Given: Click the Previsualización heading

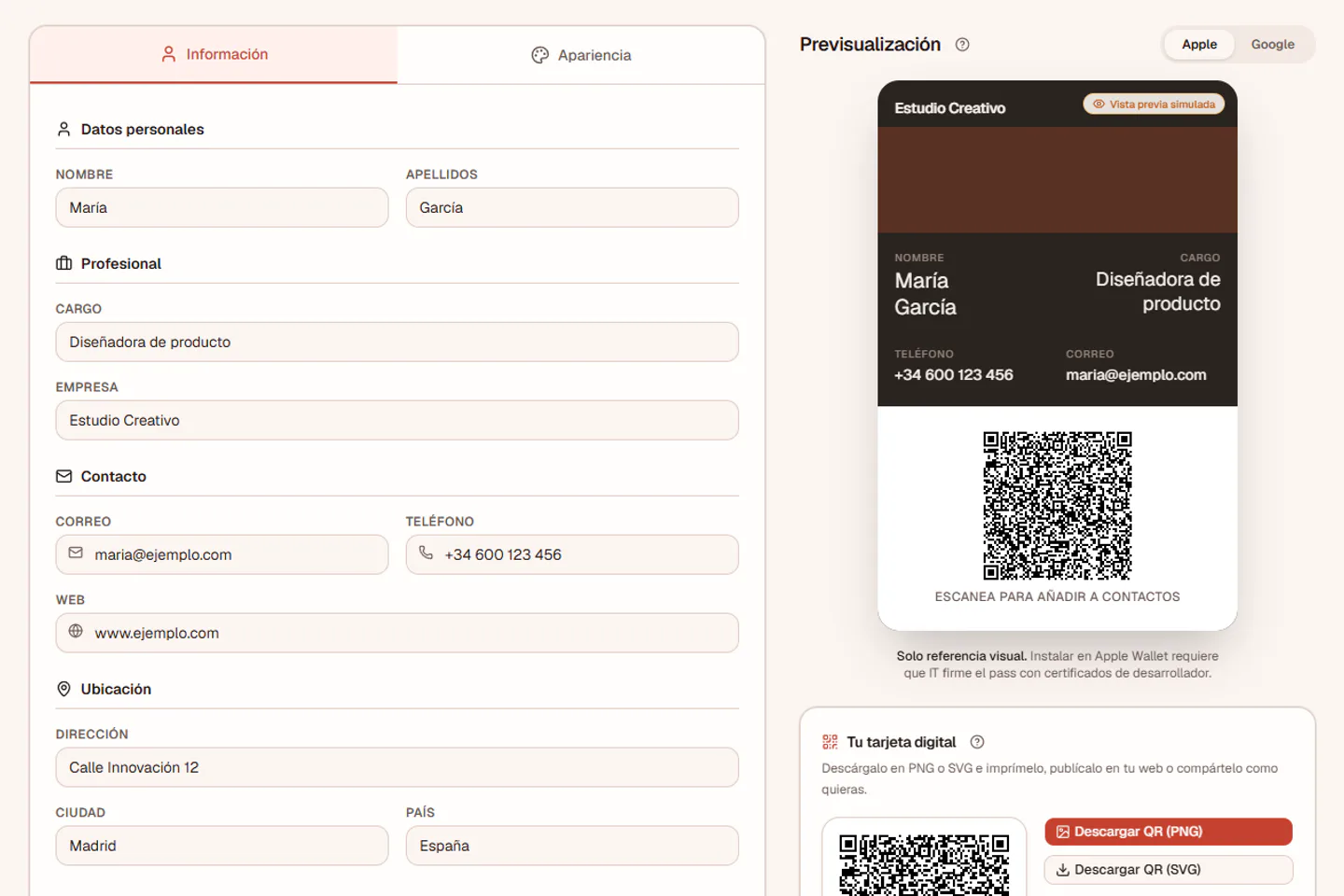Looking at the screenshot, I should click(870, 45).
